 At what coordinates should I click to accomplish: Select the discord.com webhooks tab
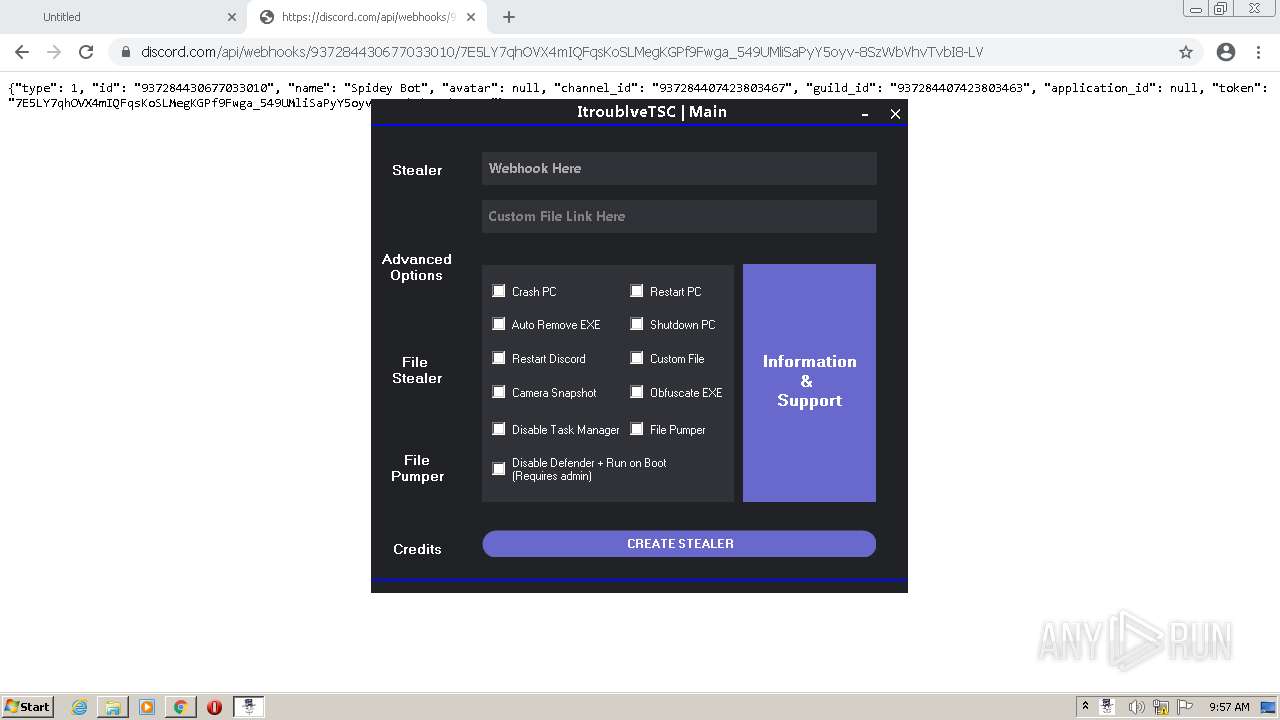point(367,17)
